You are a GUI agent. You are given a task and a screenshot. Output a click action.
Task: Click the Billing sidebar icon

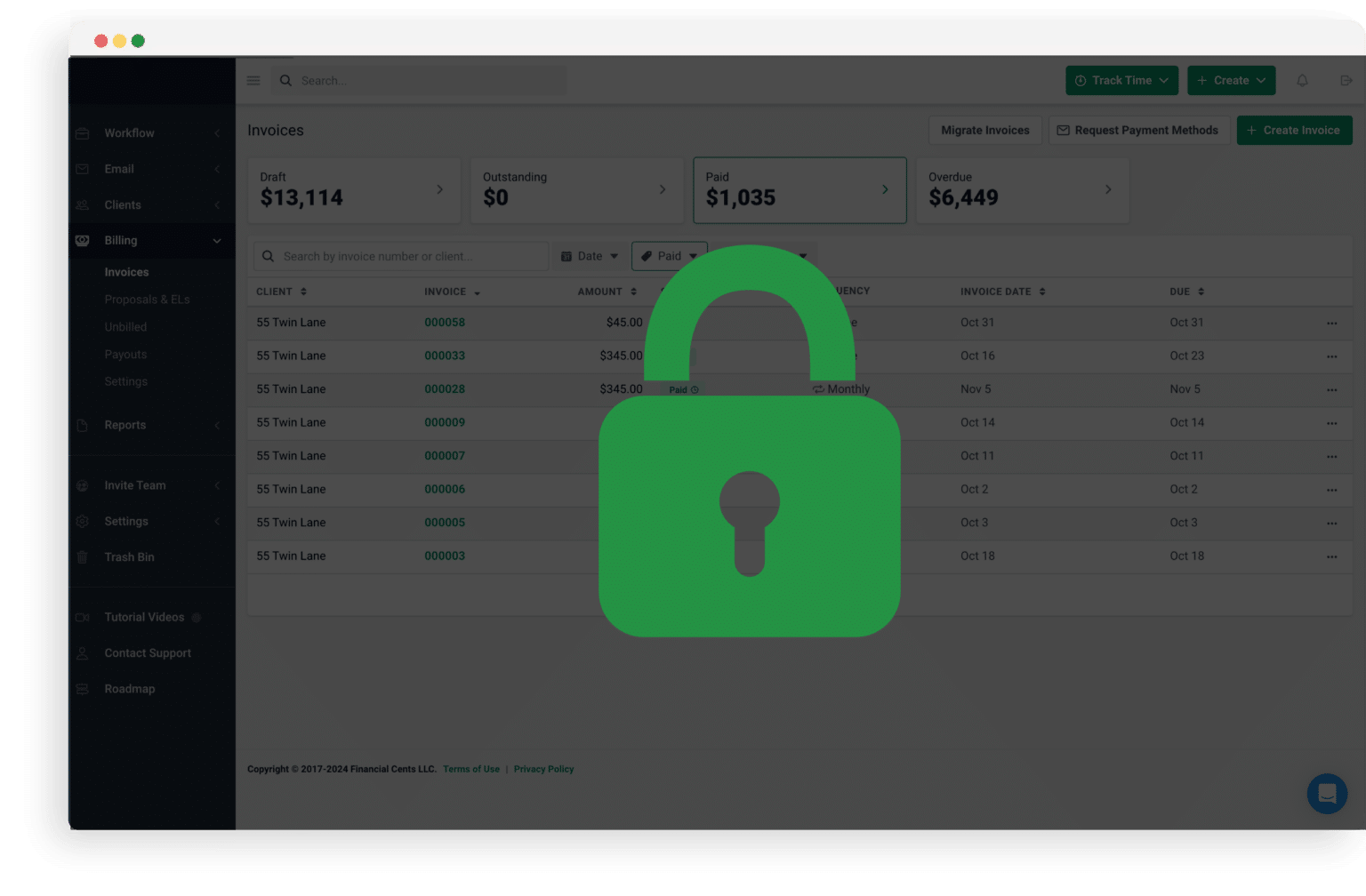pyautogui.click(x=83, y=241)
